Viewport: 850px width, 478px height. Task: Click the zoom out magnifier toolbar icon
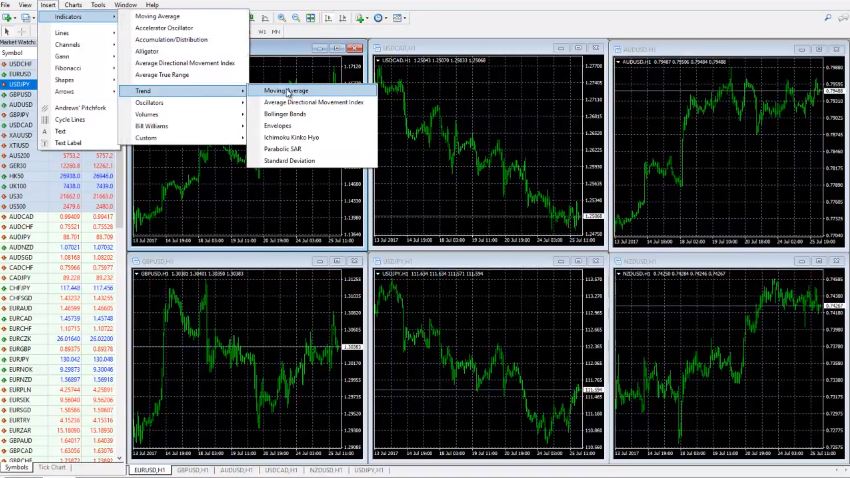click(296, 18)
